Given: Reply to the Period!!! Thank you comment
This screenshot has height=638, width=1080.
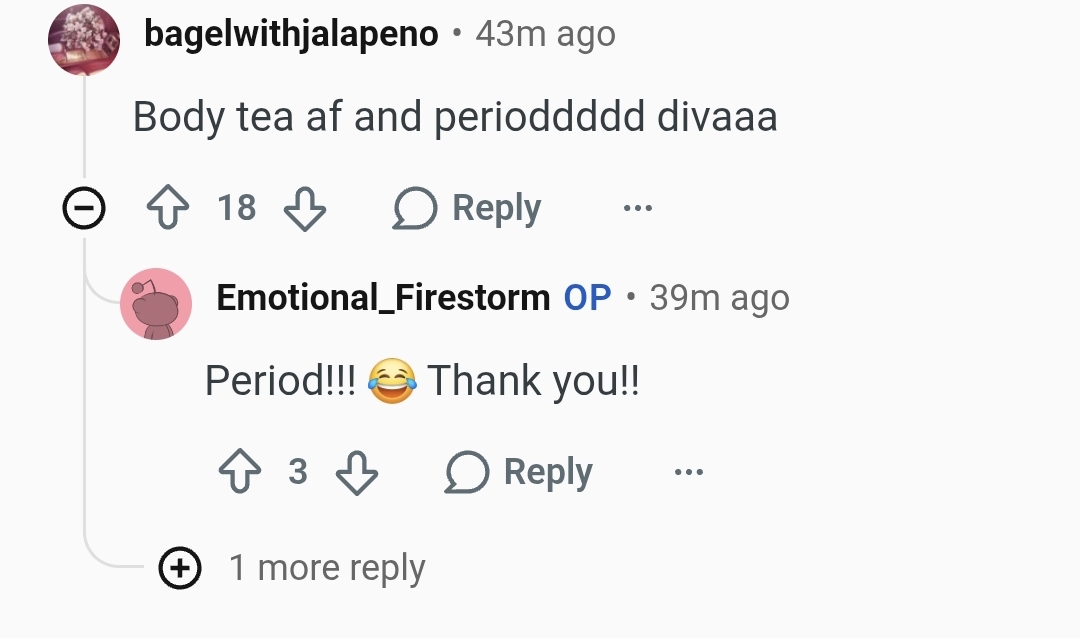Looking at the screenshot, I should click(x=519, y=472).
